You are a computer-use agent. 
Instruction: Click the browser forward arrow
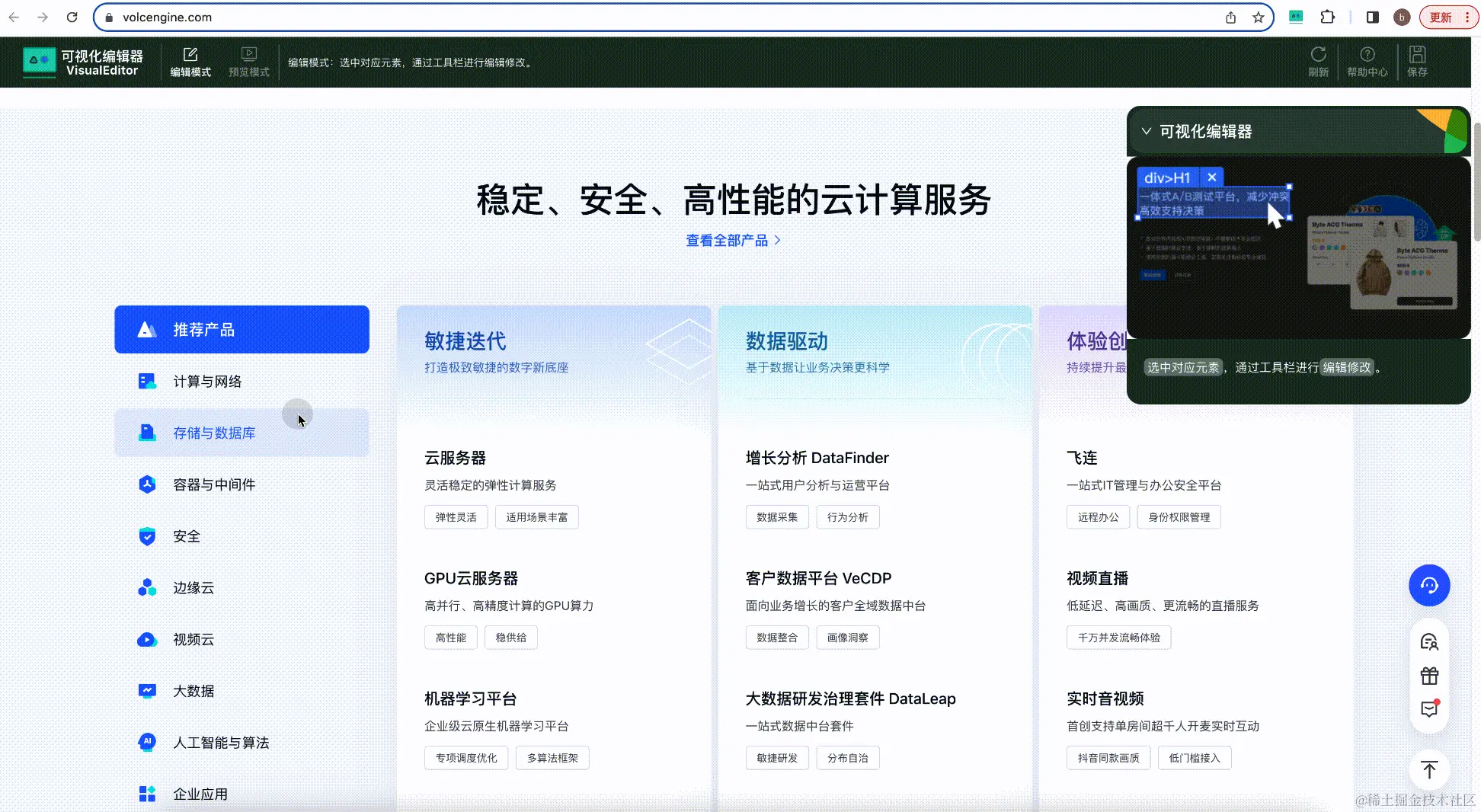pyautogui.click(x=43, y=17)
